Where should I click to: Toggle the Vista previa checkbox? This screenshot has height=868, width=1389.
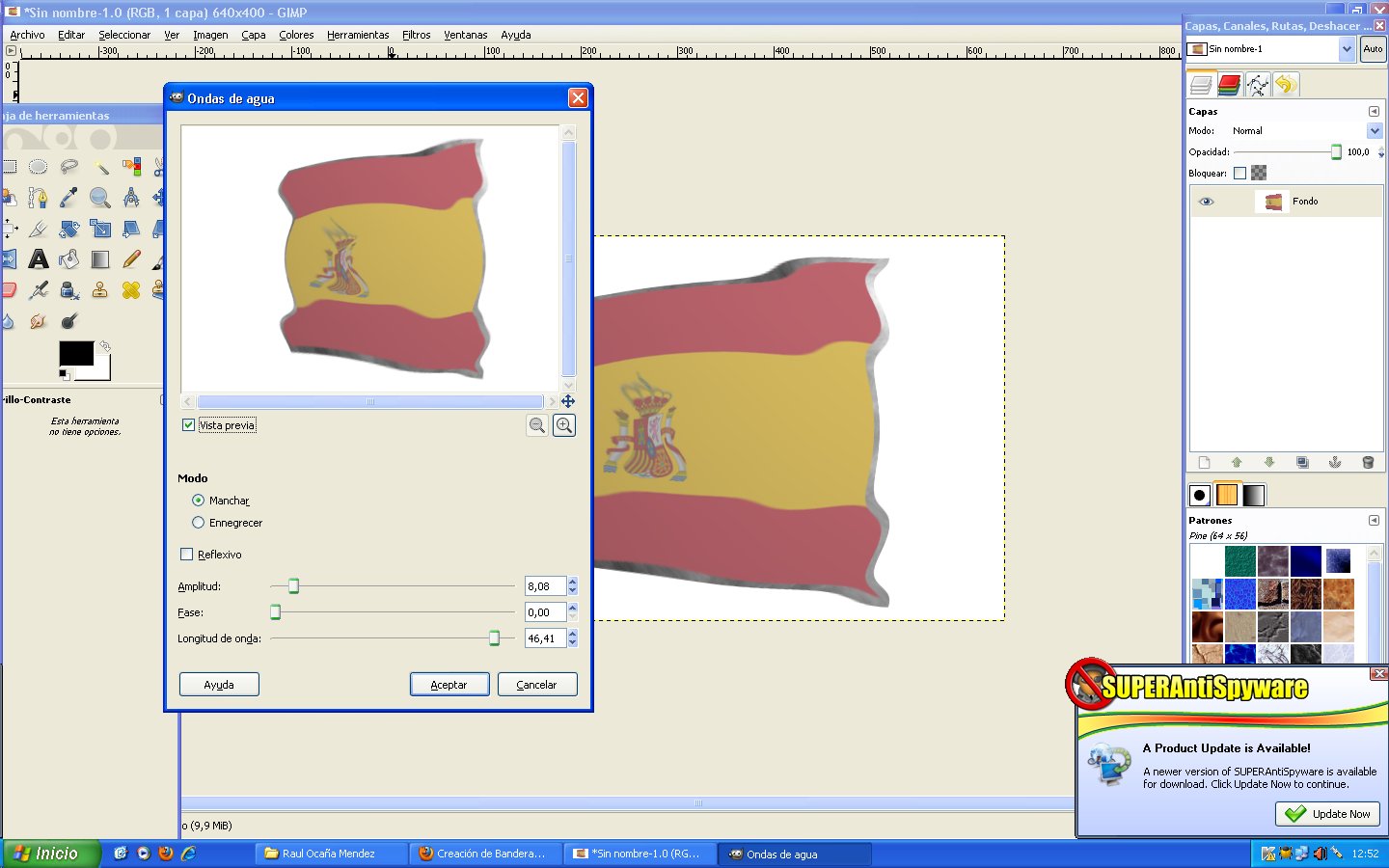pos(189,425)
